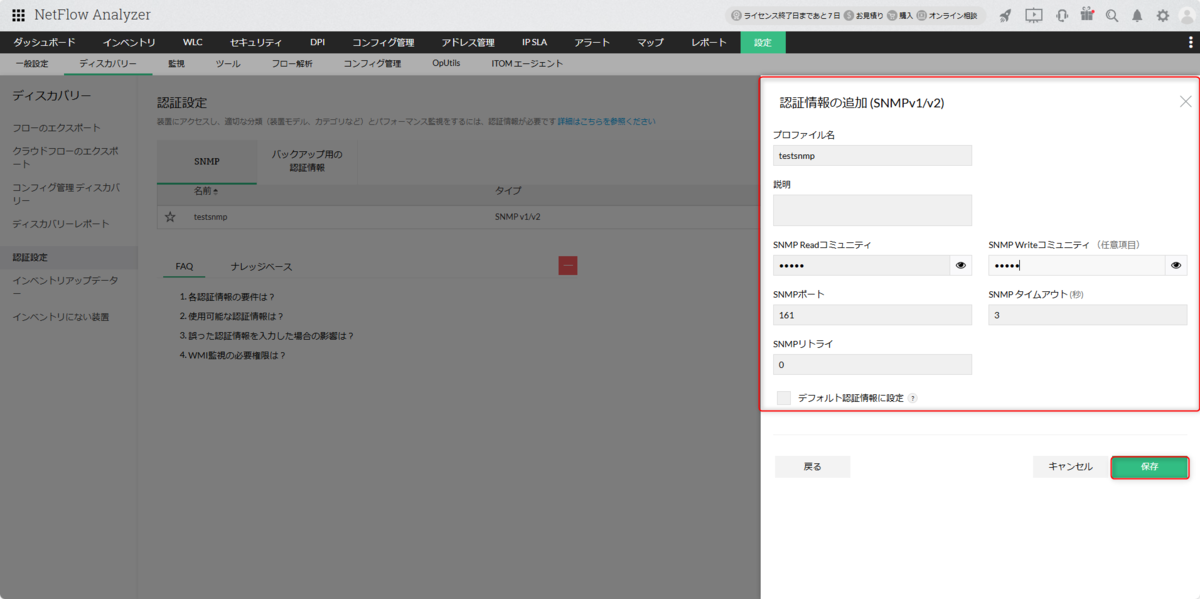Open コンフィグ管理 ディスカバリー sidebar item

(65, 193)
